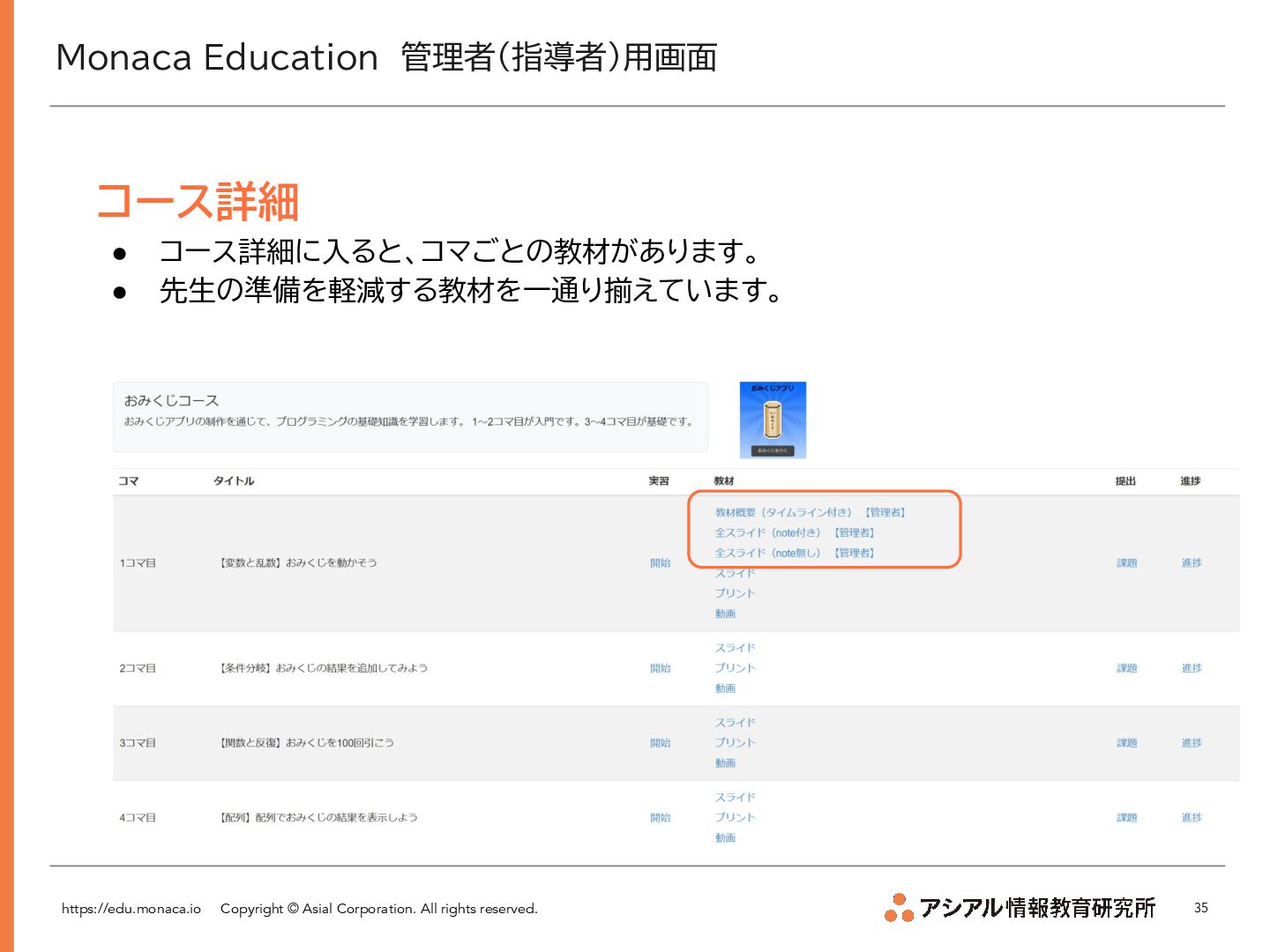1270x952 pixels.
Task: Open 課題 link for 4コマ目
Action: 1127,818
